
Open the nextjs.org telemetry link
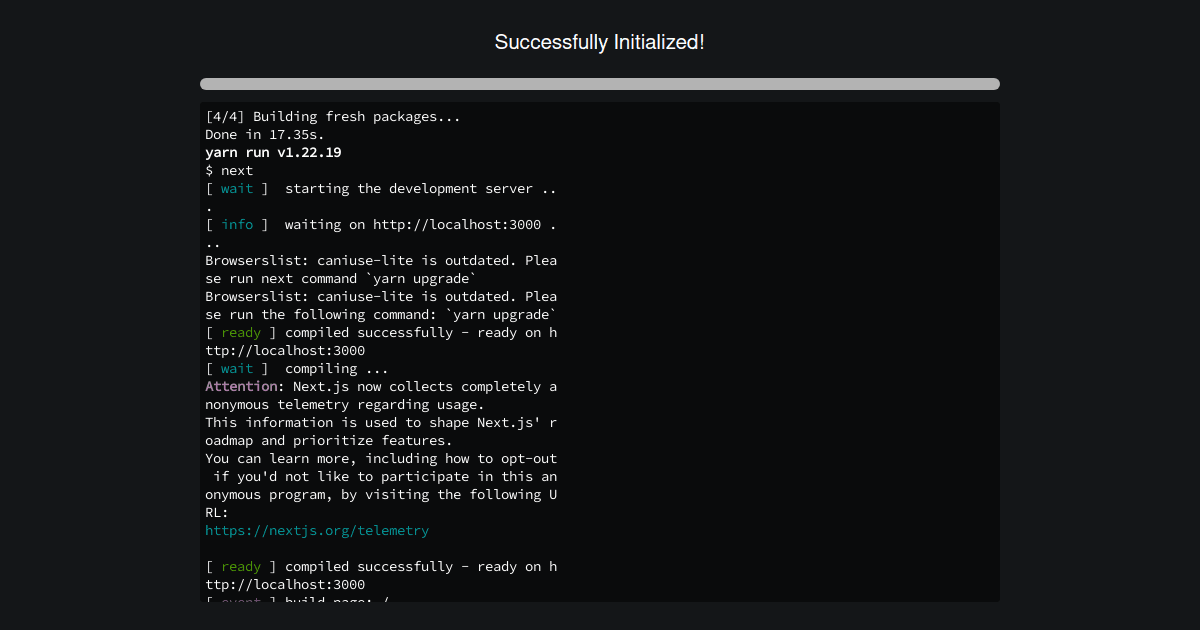point(317,531)
